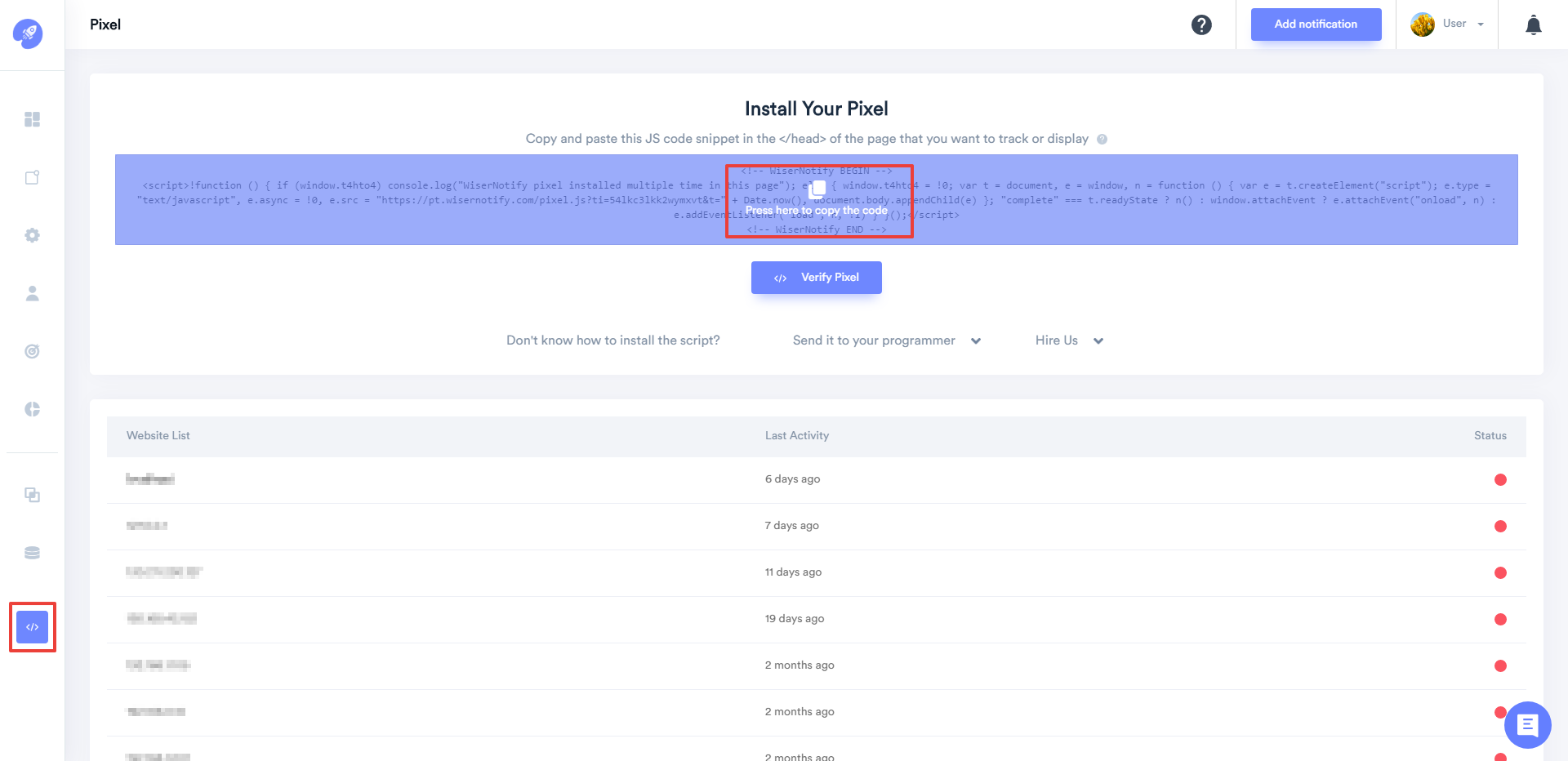
Task: Open the User account dropdown
Action: (1463, 24)
